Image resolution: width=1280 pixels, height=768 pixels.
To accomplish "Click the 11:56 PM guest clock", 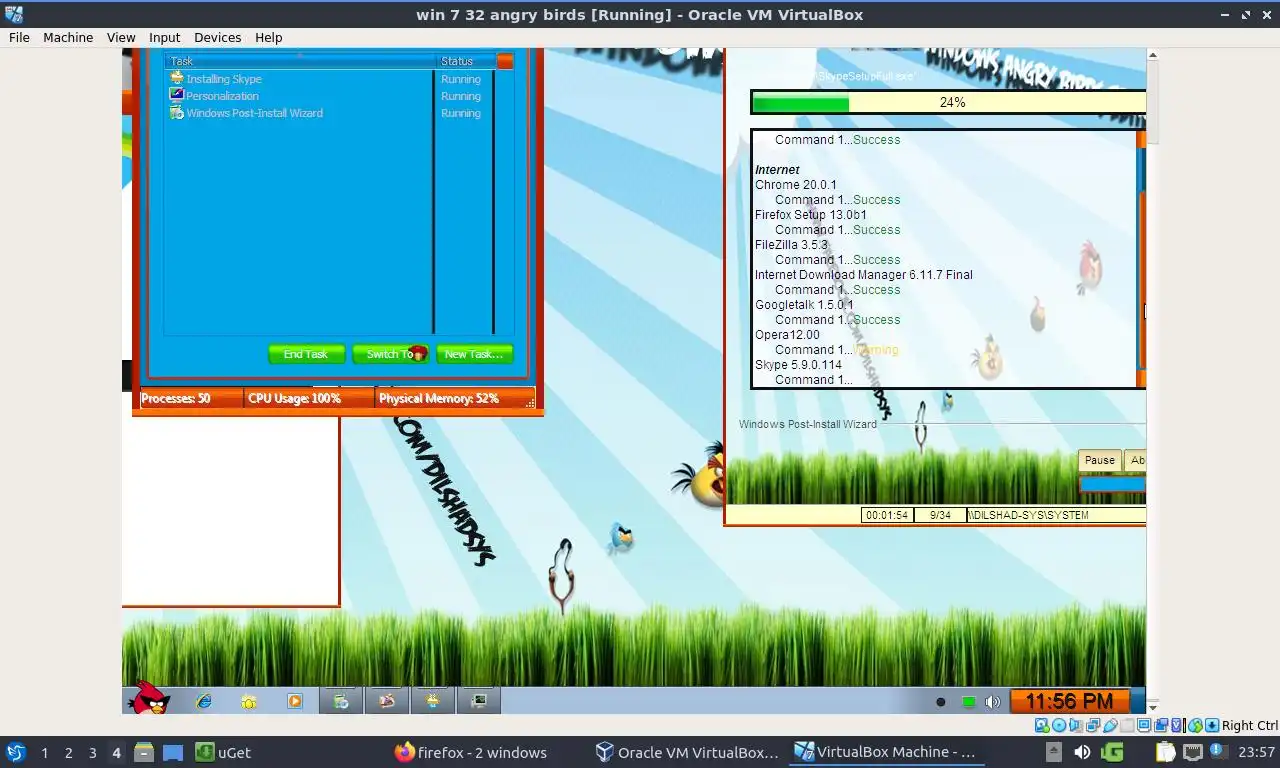I will 1069,701.
